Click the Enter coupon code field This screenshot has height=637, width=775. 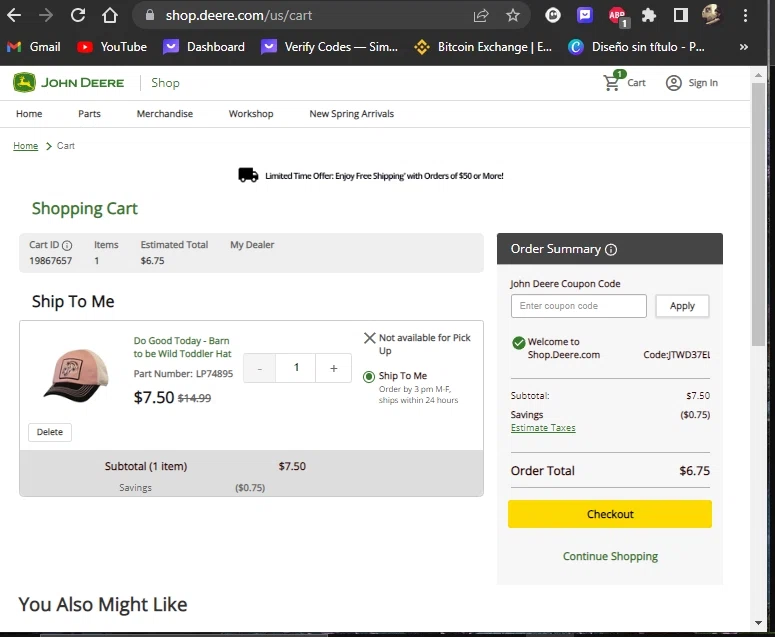pyautogui.click(x=579, y=306)
